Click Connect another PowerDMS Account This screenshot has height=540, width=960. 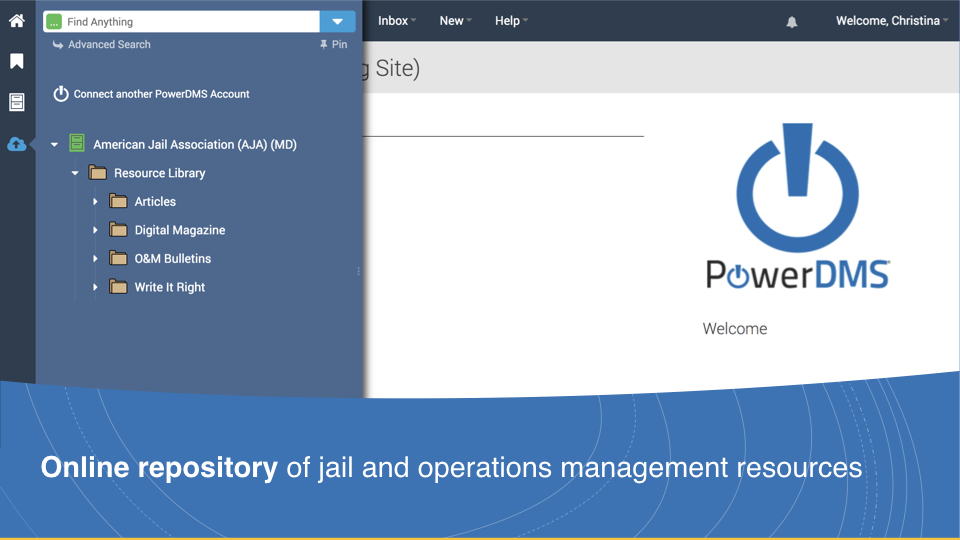point(162,94)
